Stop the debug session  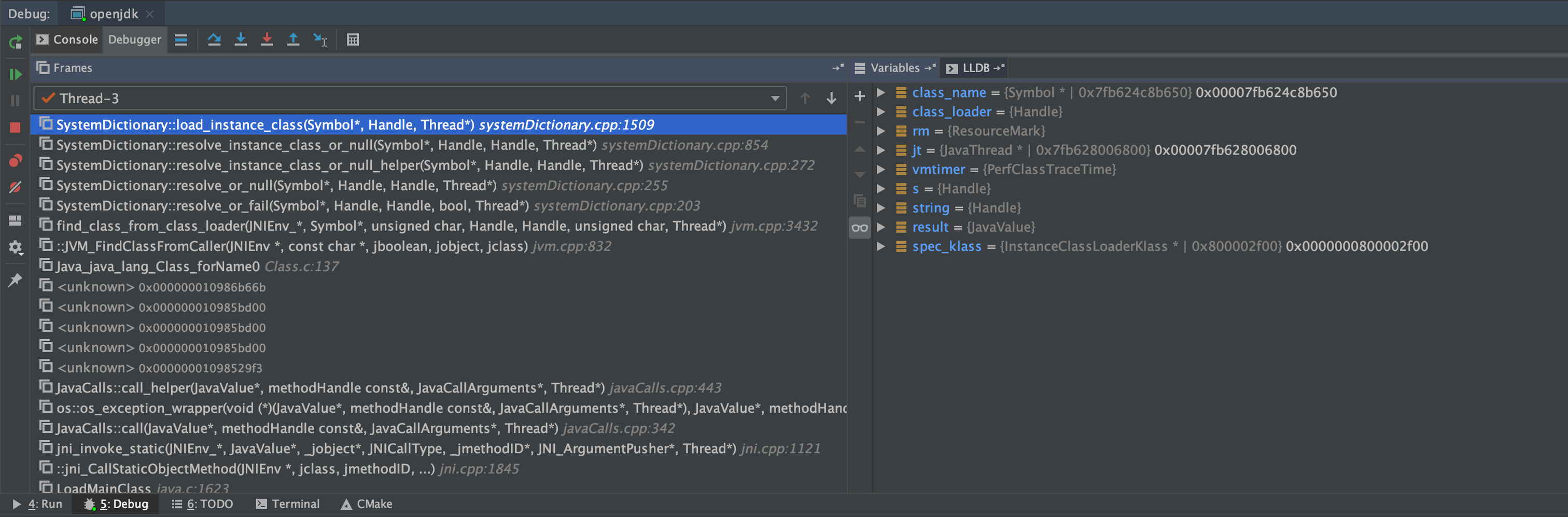point(15,127)
